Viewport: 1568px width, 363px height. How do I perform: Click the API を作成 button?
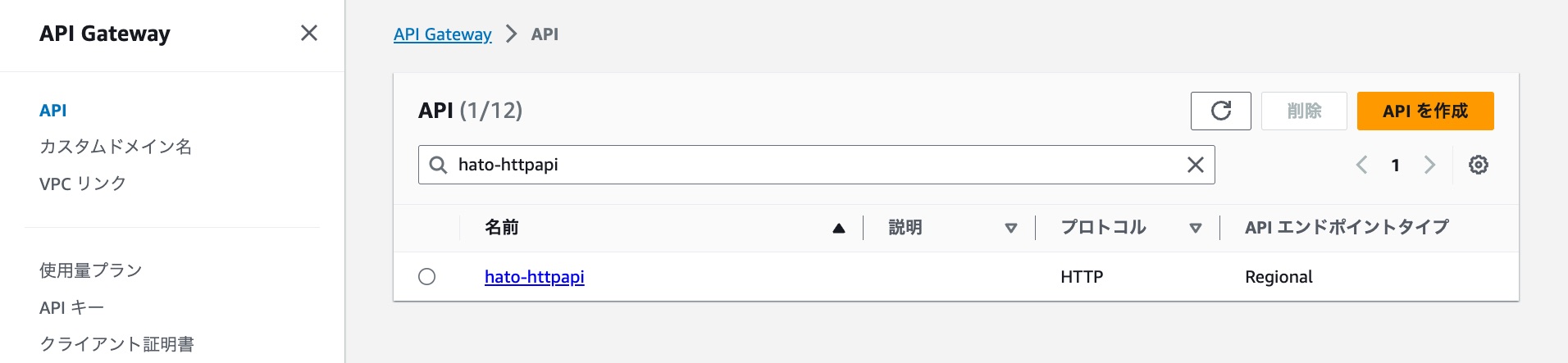(1424, 111)
